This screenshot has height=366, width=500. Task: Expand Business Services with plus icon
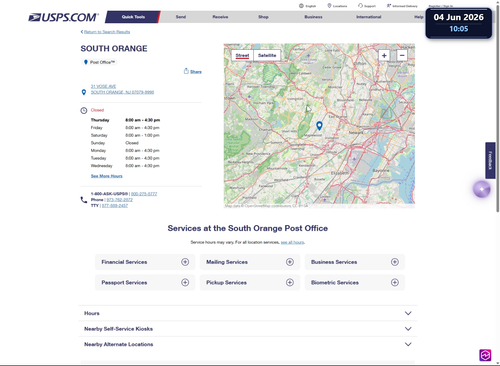(x=395, y=262)
